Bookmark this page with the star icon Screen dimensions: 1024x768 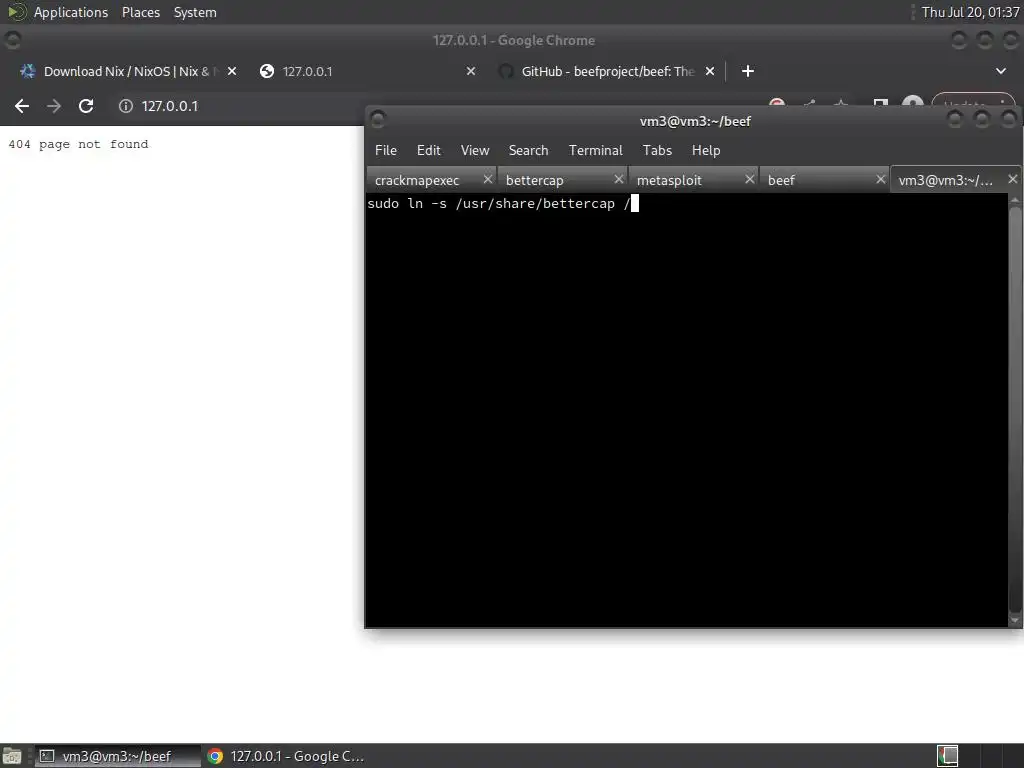[841, 104]
